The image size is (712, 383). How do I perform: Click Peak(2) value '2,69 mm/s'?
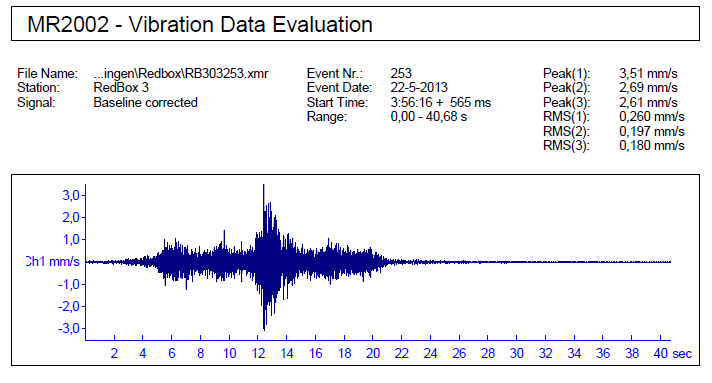point(648,87)
